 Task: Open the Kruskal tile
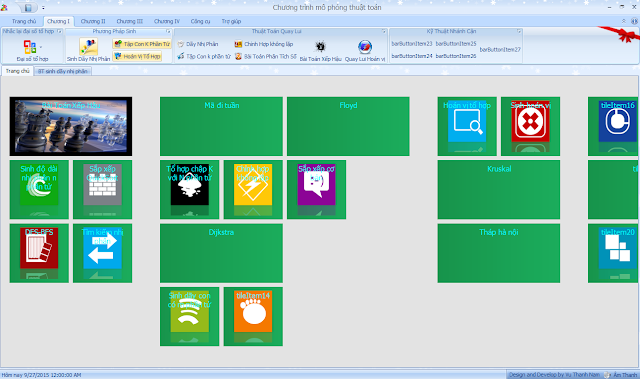(499, 190)
